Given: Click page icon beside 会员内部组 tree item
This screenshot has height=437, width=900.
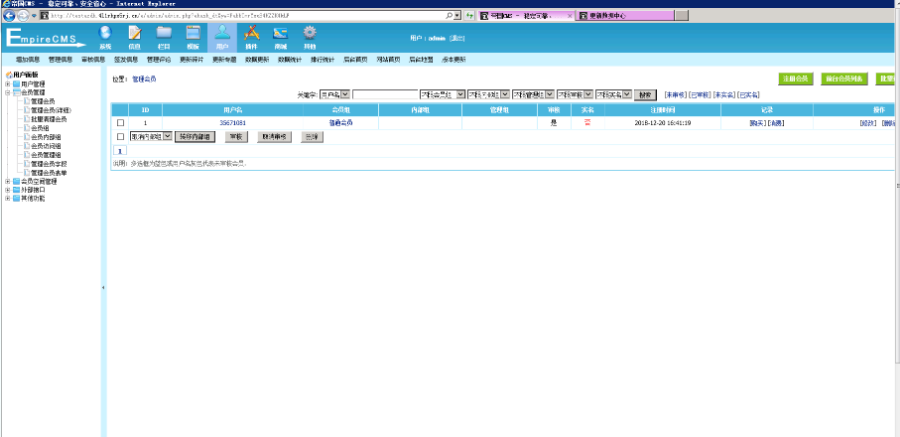Looking at the screenshot, I should [26, 137].
